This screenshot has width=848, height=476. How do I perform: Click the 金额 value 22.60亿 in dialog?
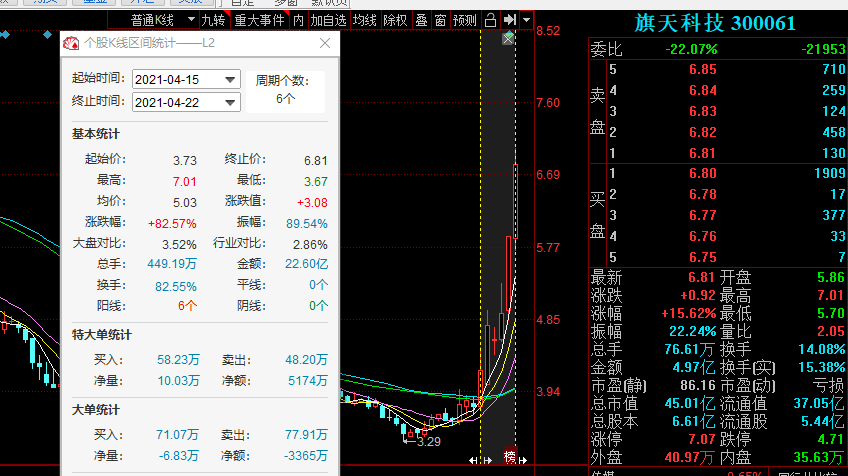pyautogui.click(x=307, y=264)
